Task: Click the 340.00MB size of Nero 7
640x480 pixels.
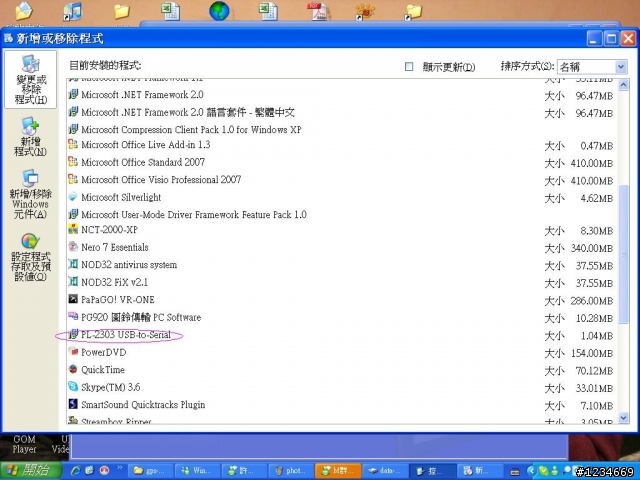Action: pyautogui.click(x=592, y=248)
